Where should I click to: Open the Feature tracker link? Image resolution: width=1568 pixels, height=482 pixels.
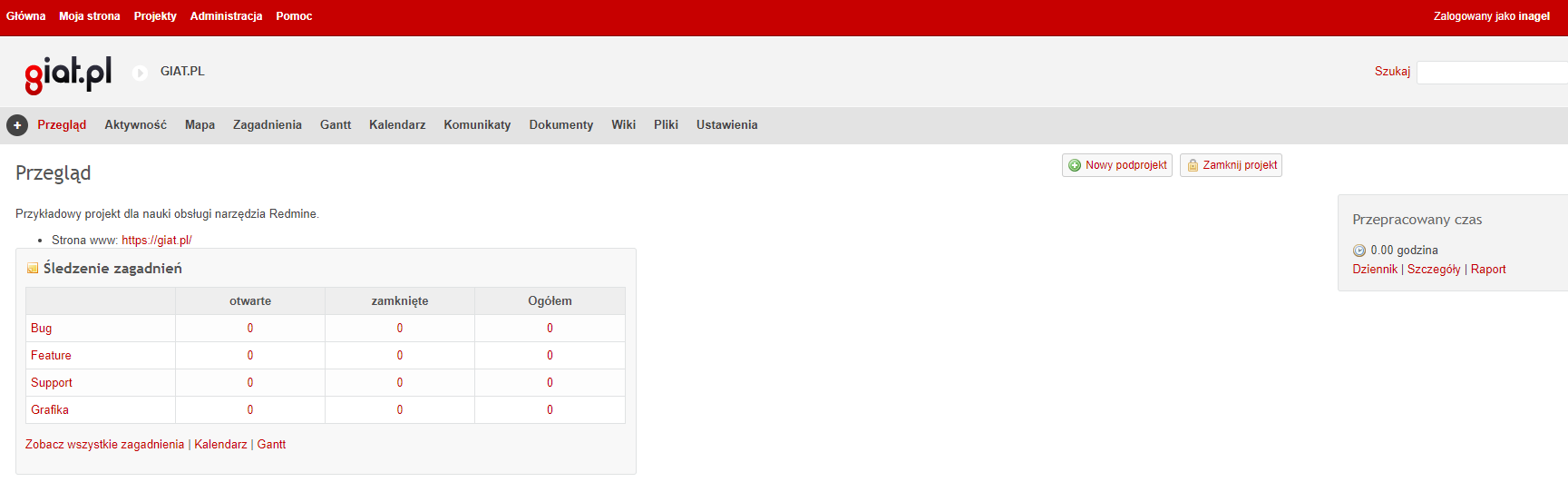[51, 356]
